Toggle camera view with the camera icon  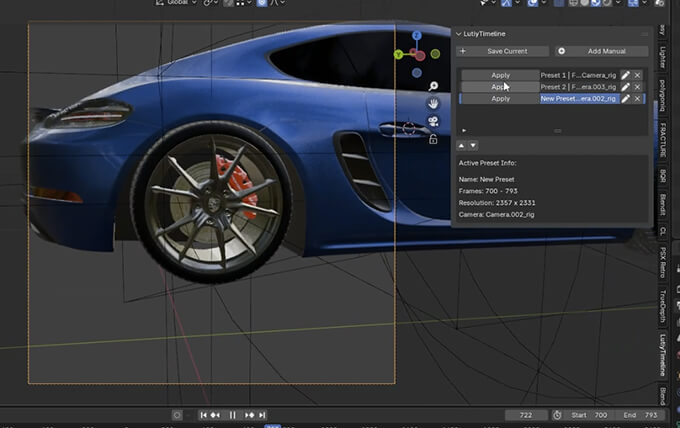pos(433,121)
